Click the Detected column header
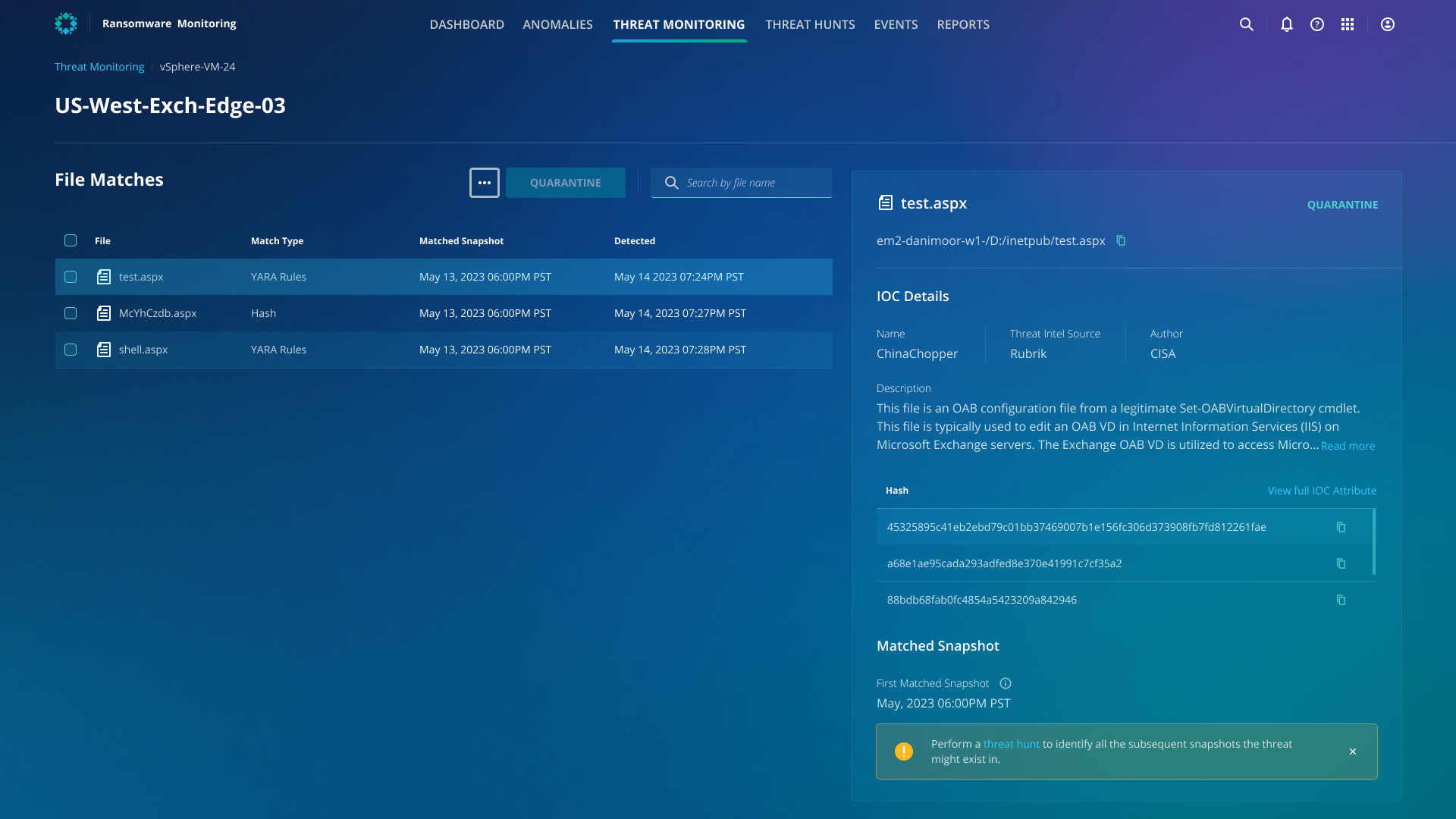Image resolution: width=1456 pixels, height=819 pixels. 635,240
